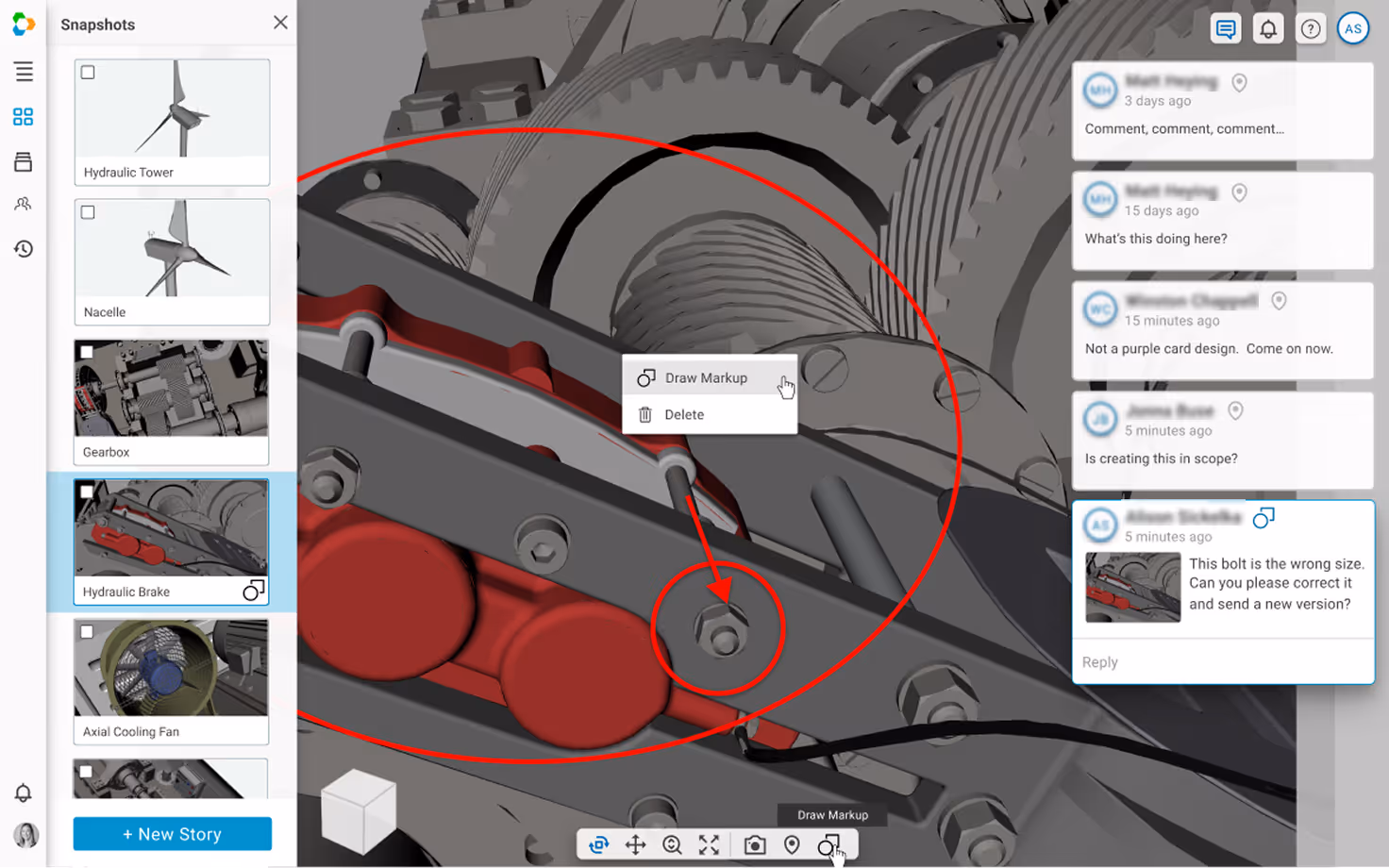Choose Draw Markup from context menu
The image size is (1389, 868).
click(710, 377)
